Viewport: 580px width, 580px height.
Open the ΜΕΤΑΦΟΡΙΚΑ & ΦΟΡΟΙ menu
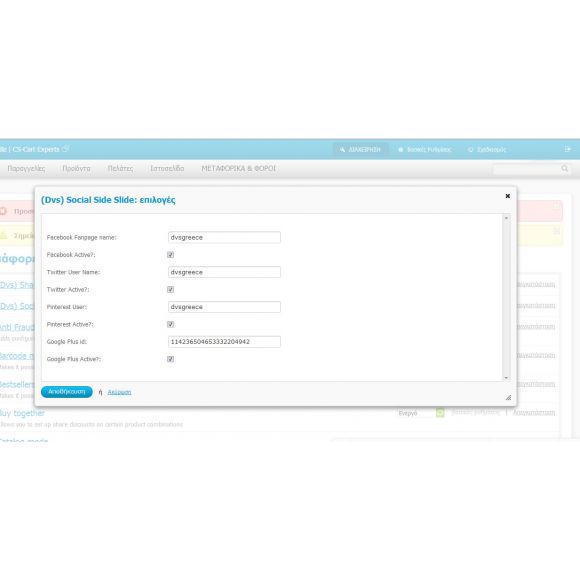(x=239, y=169)
